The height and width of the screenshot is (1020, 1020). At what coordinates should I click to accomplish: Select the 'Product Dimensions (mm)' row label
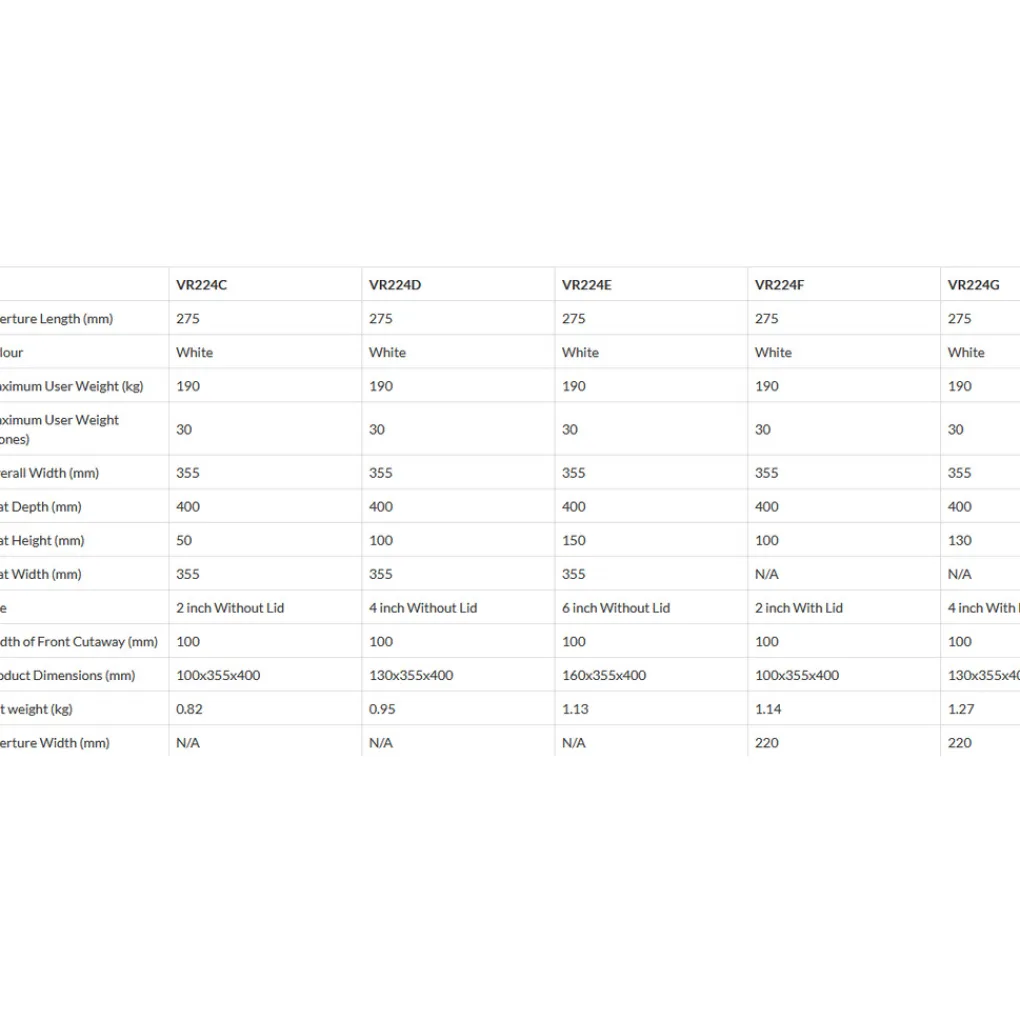pos(68,675)
